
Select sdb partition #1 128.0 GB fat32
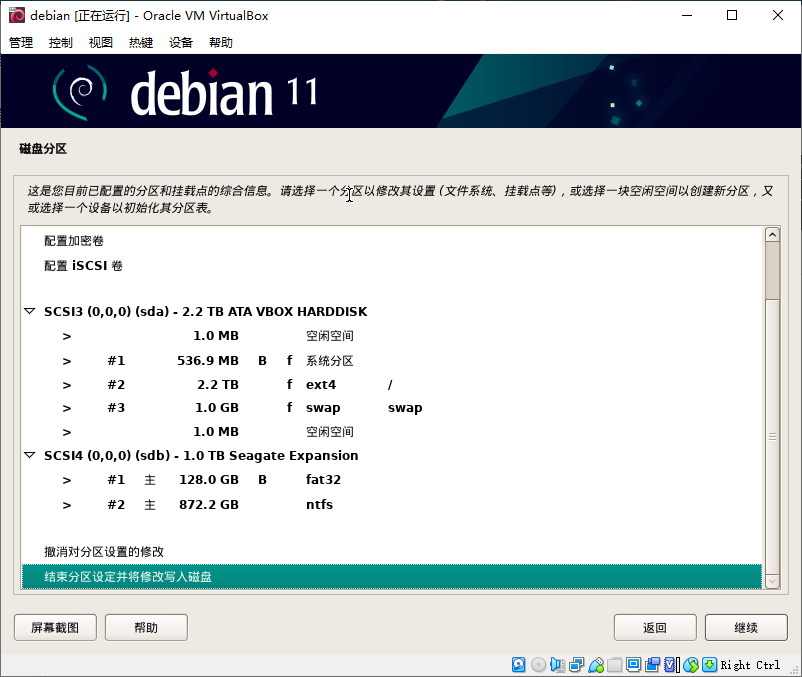(392, 480)
